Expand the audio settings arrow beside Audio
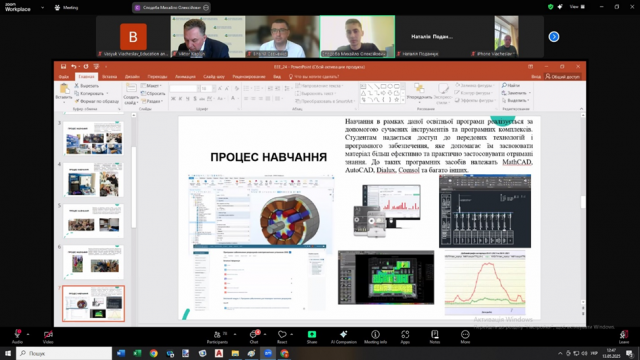The width and height of the screenshot is (640, 360). tap(28, 334)
